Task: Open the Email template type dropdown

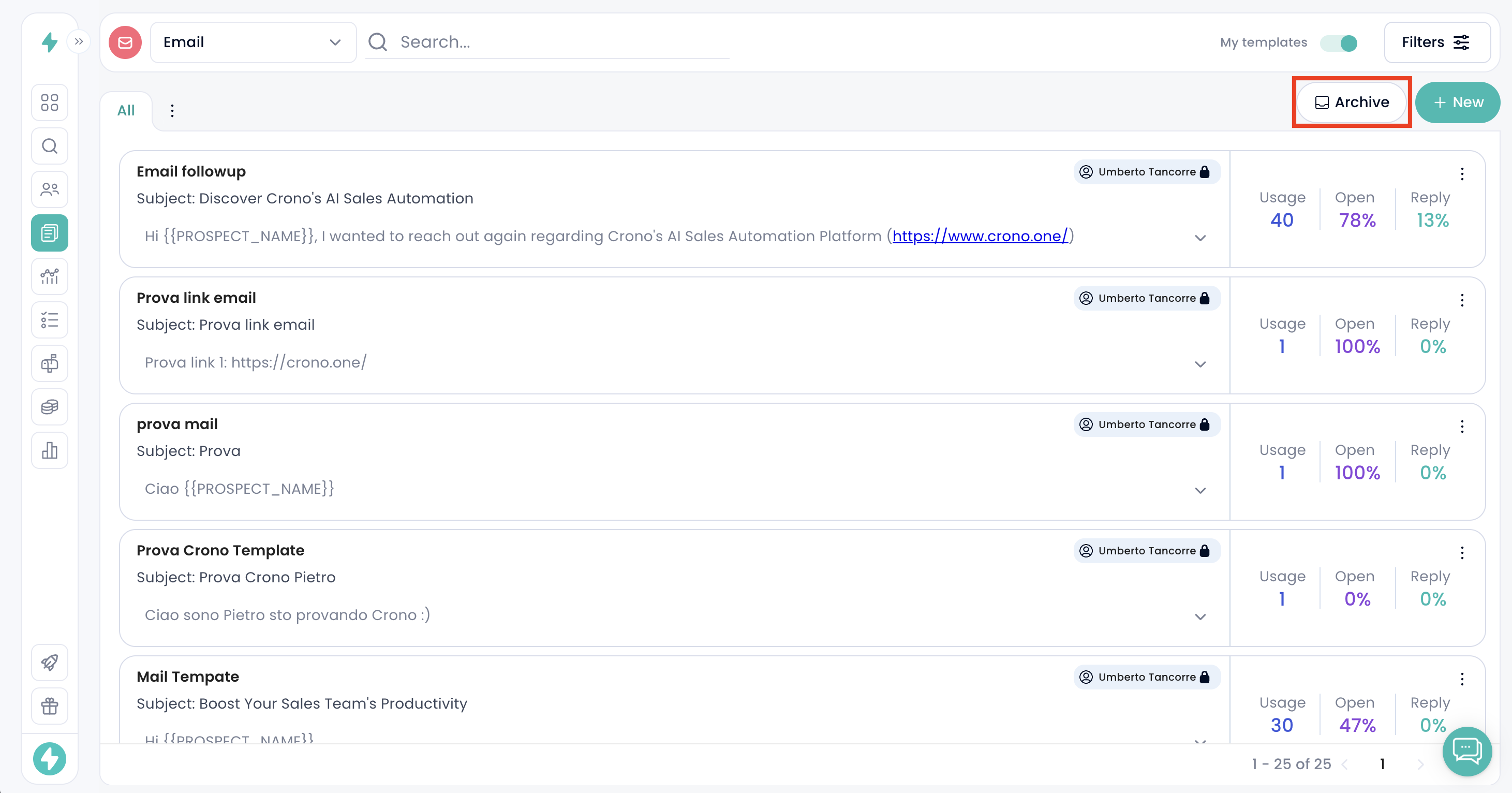Action: pyautogui.click(x=253, y=42)
